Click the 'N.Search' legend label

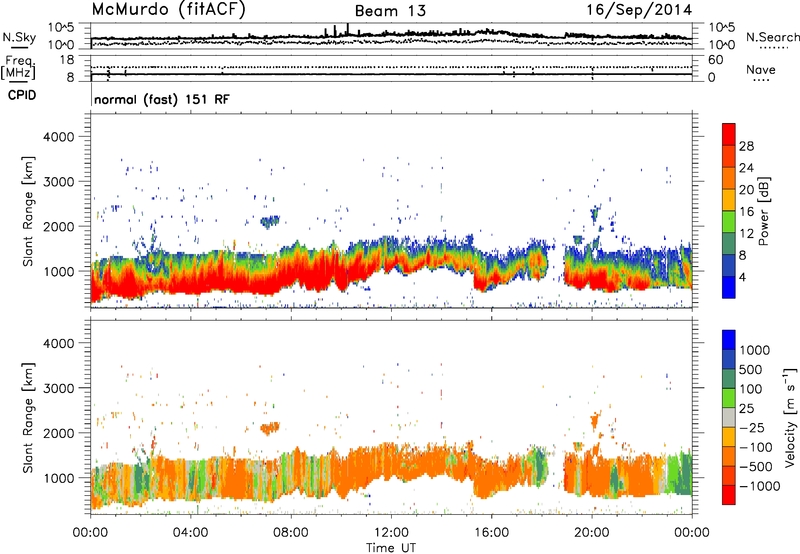click(772, 37)
